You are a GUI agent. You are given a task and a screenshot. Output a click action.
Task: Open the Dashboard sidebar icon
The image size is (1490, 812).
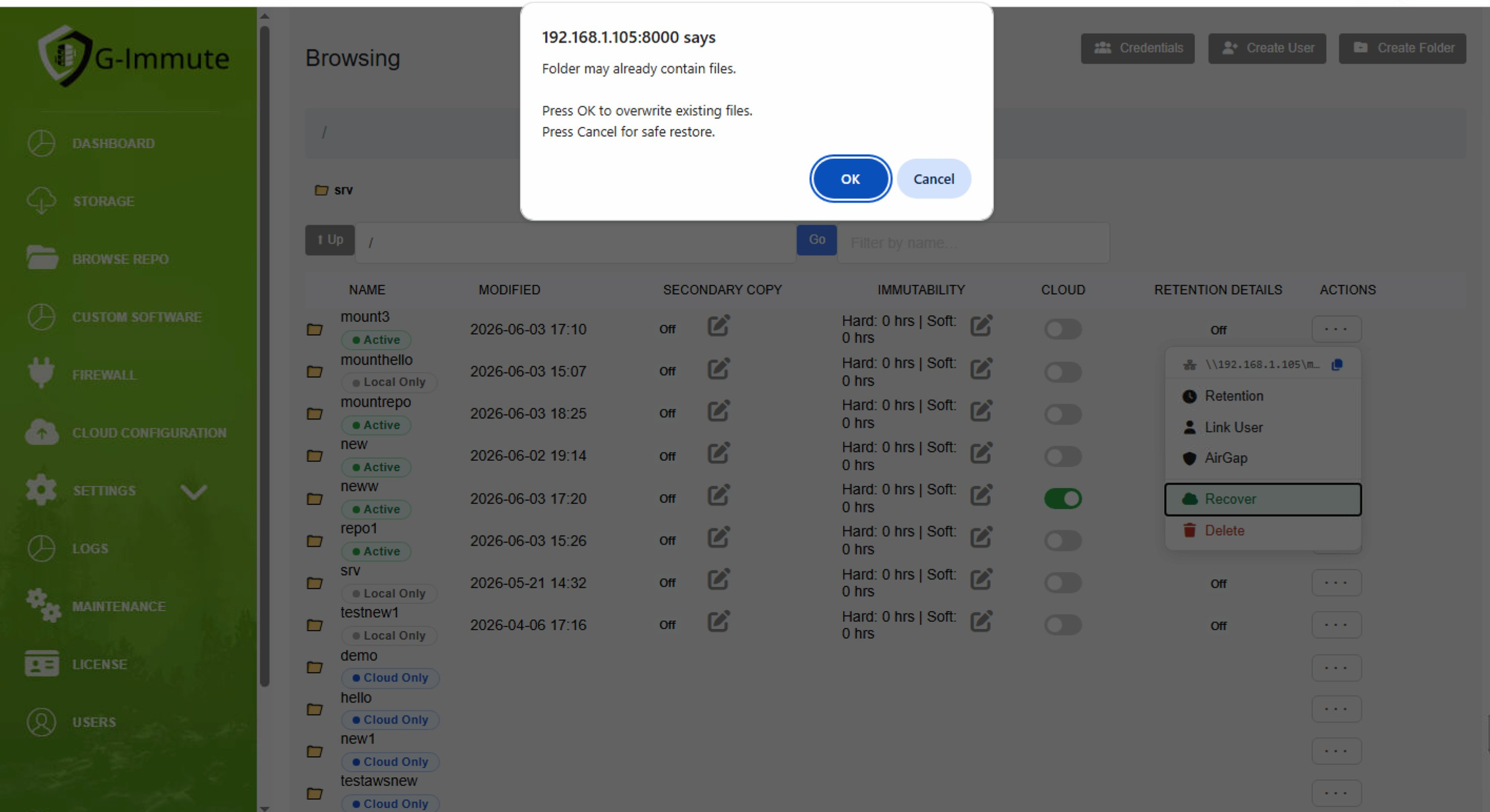[41, 144]
